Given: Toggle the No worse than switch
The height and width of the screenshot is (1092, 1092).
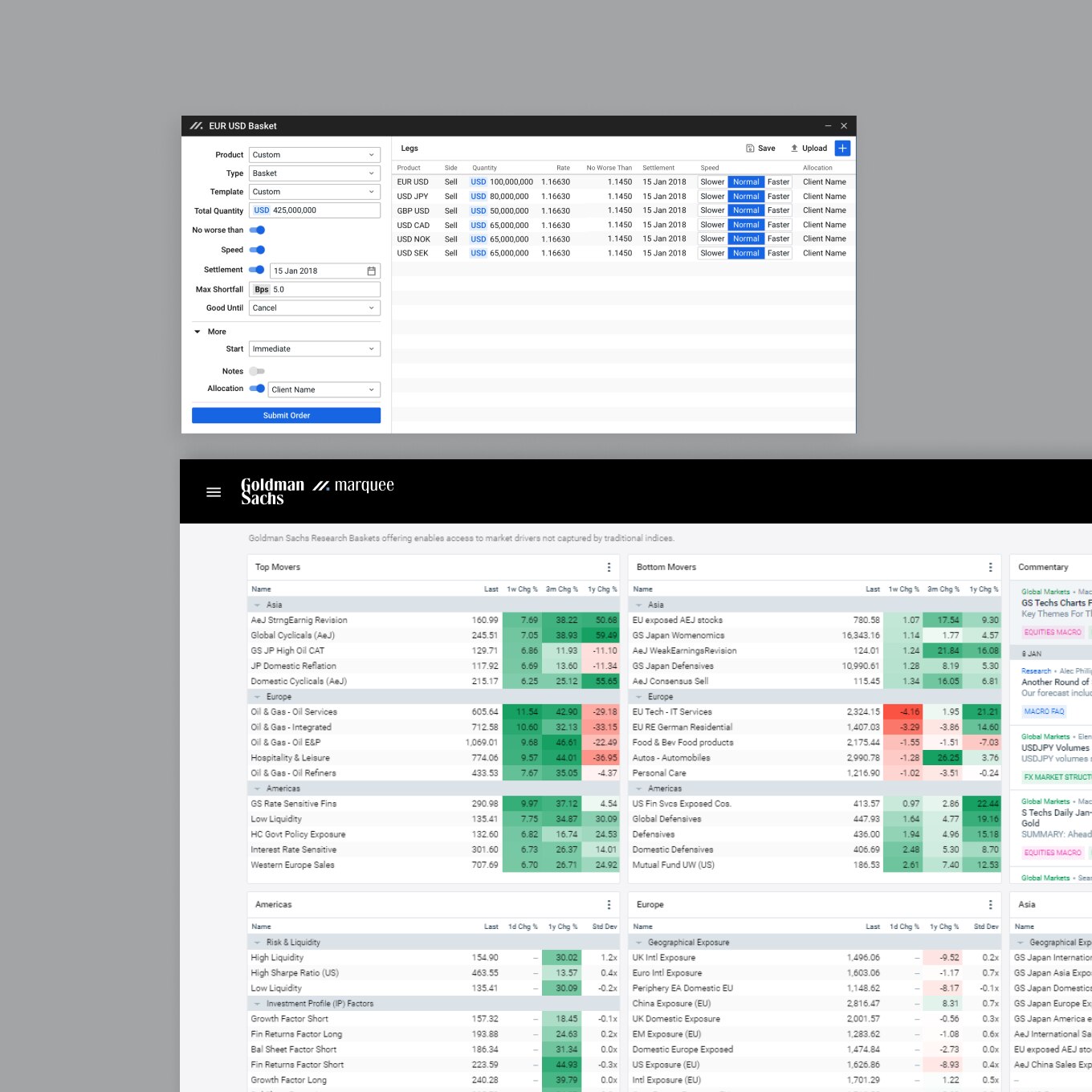Looking at the screenshot, I should (x=257, y=230).
